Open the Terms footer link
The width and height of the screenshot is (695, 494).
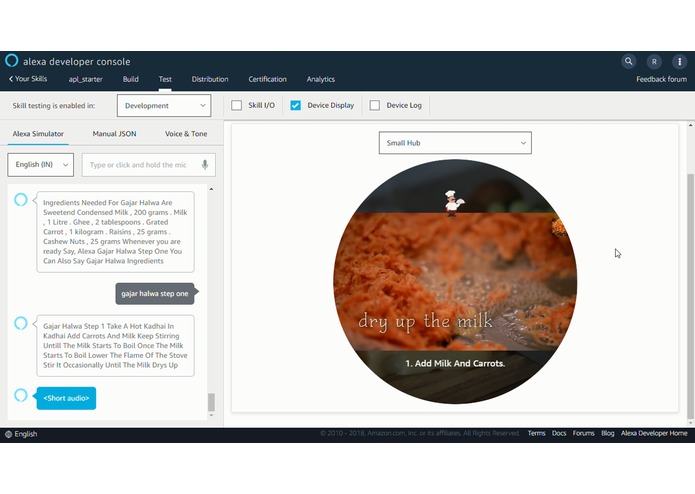(x=536, y=433)
